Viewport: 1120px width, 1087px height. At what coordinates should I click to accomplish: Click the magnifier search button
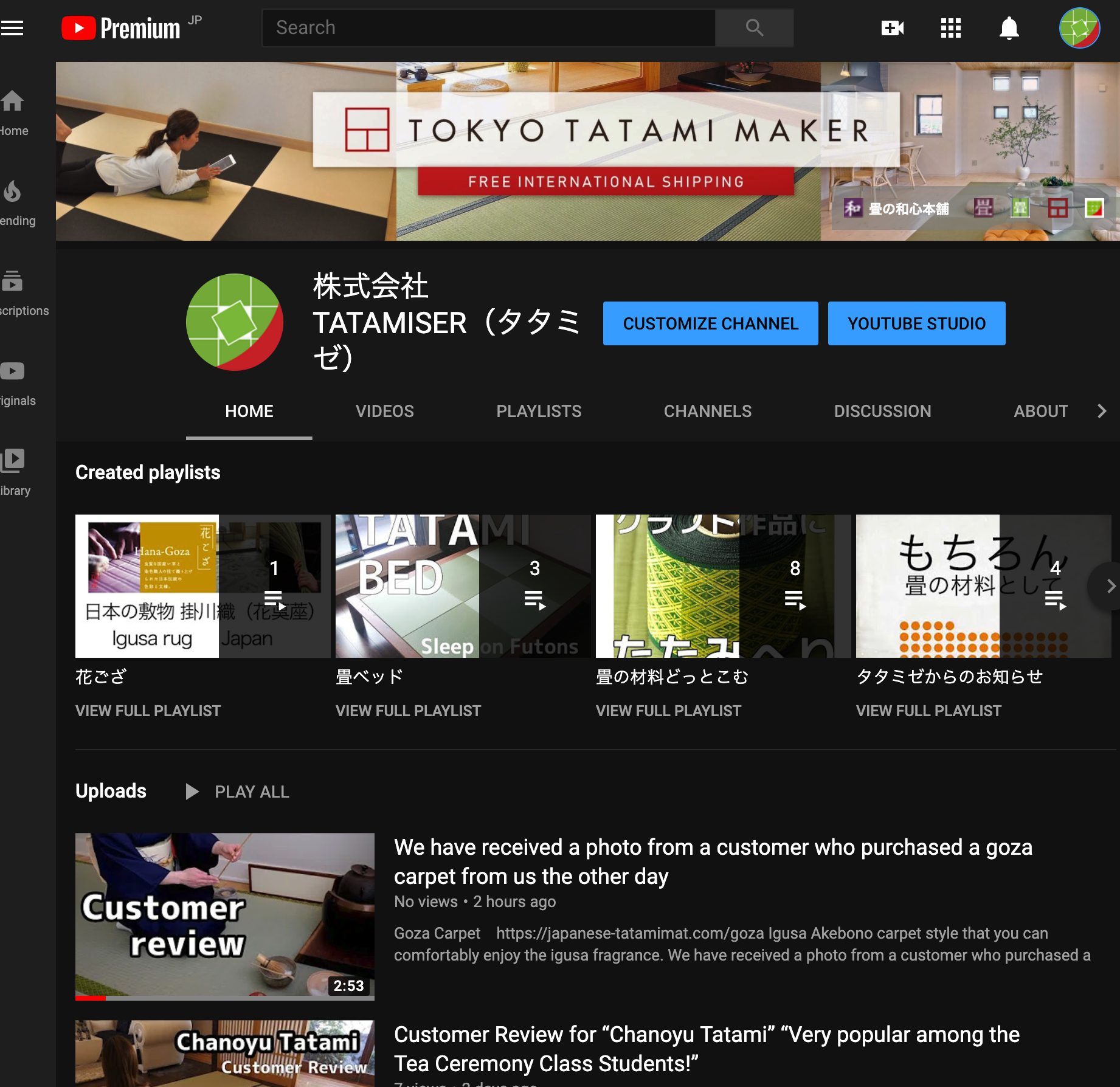[x=755, y=28]
